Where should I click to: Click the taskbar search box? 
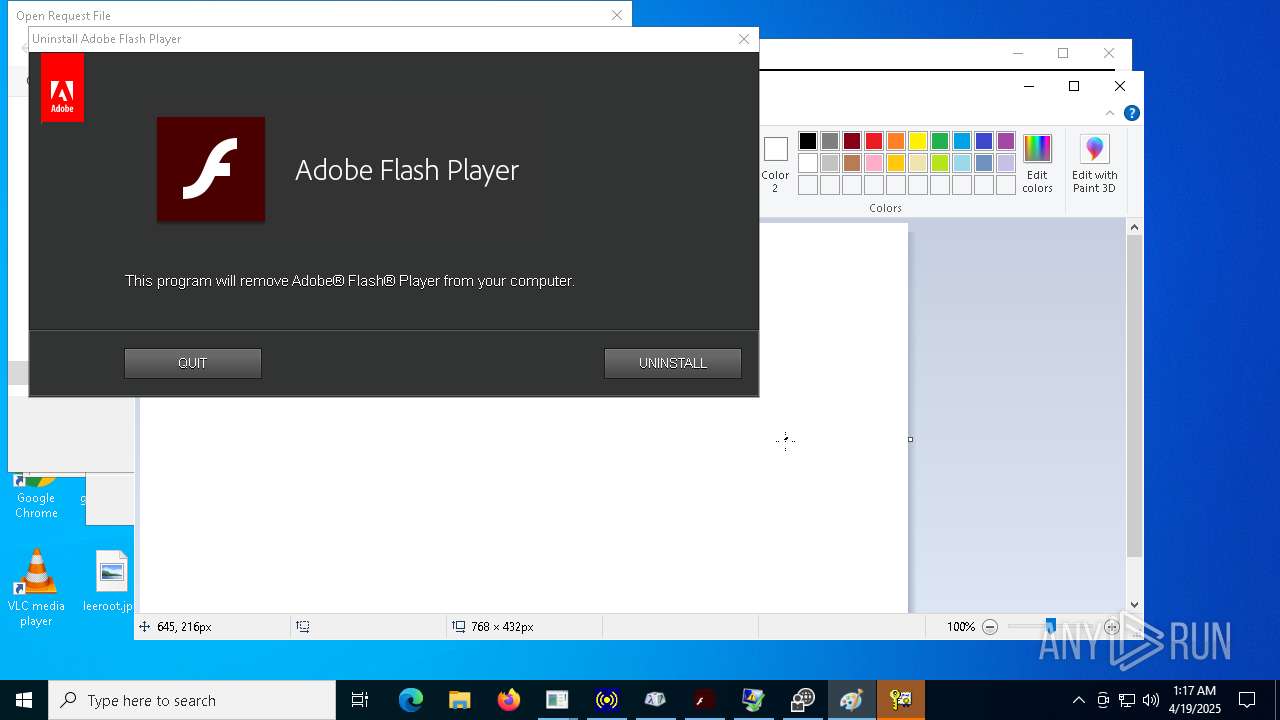point(192,700)
